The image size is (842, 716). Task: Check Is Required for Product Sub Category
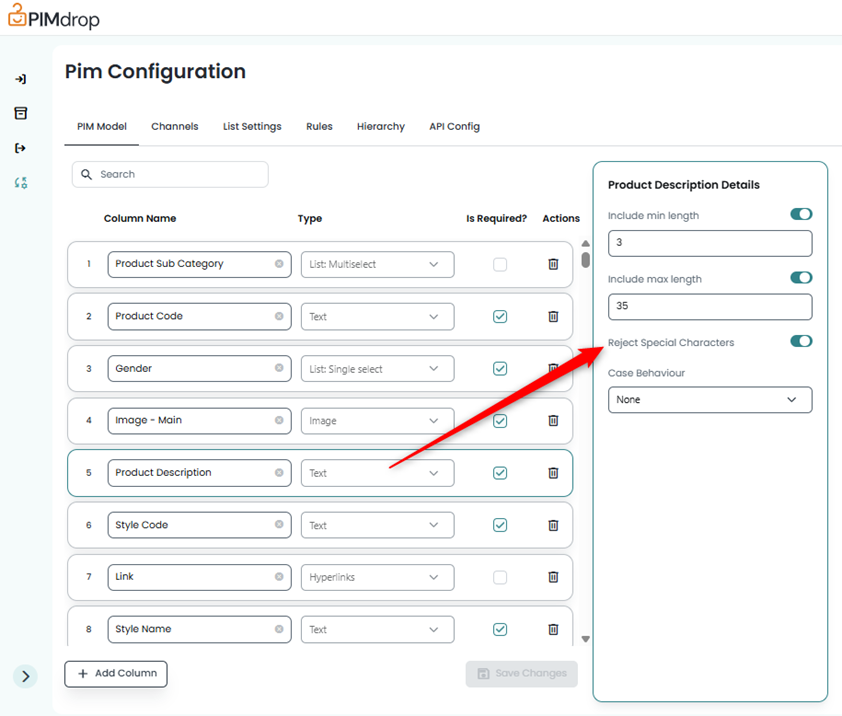[500, 265]
